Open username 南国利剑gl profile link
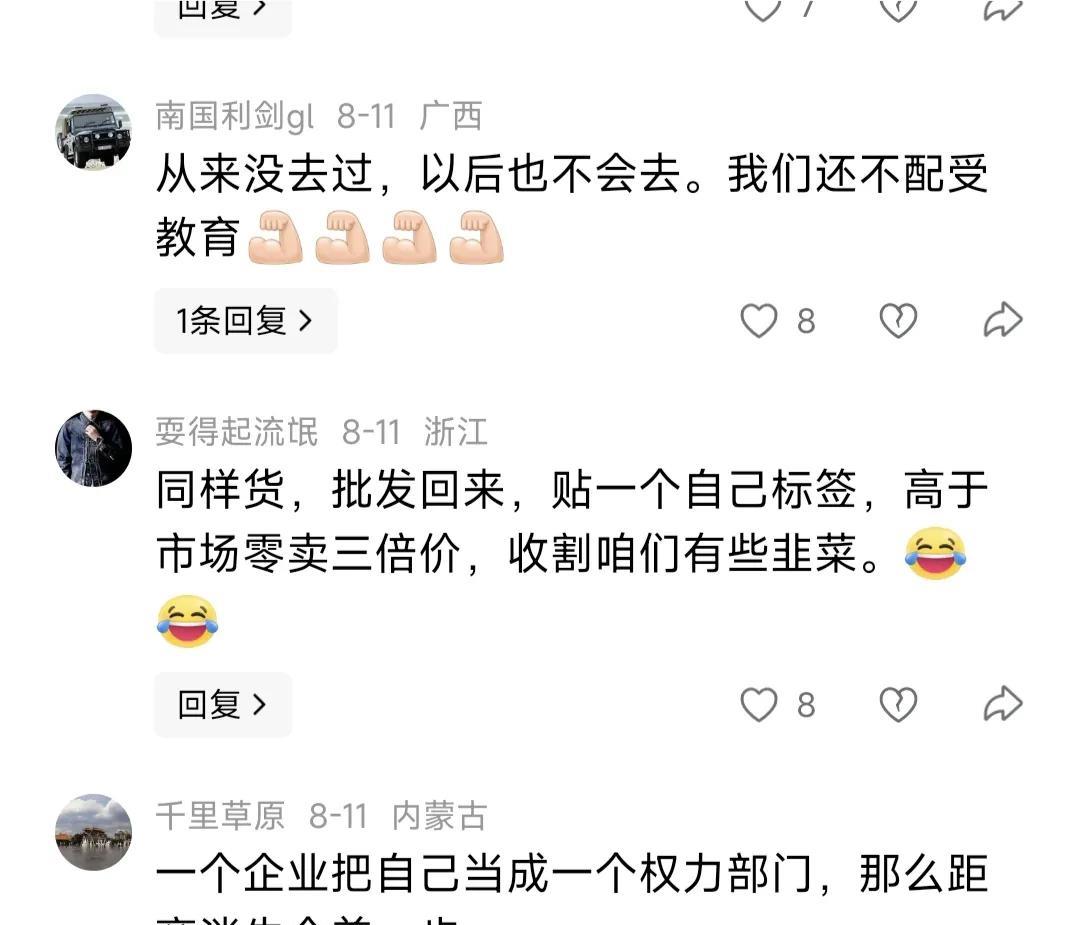Viewport: 1080px width, 925px height. (235, 116)
